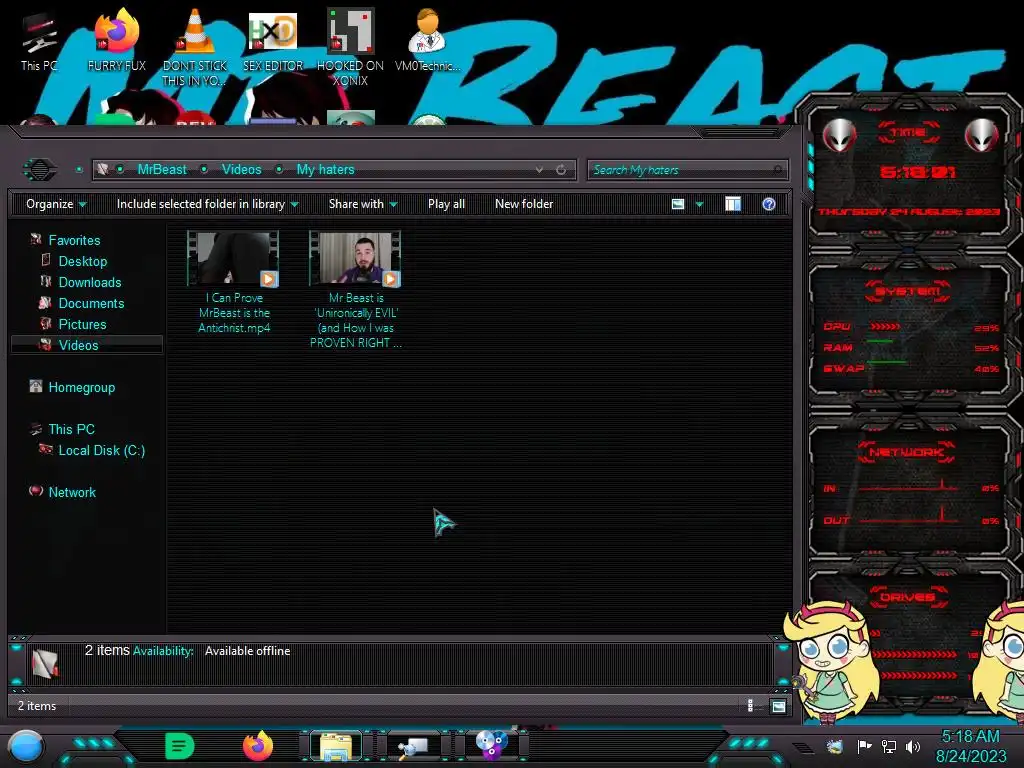Click the navigation back button in Explorer

(40, 170)
